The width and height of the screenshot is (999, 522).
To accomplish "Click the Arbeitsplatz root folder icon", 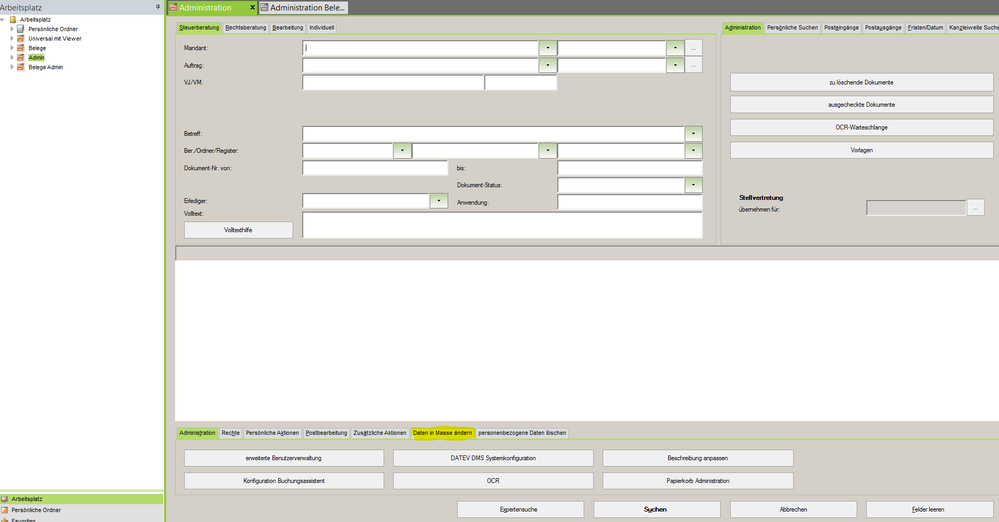I will (x=13, y=20).
